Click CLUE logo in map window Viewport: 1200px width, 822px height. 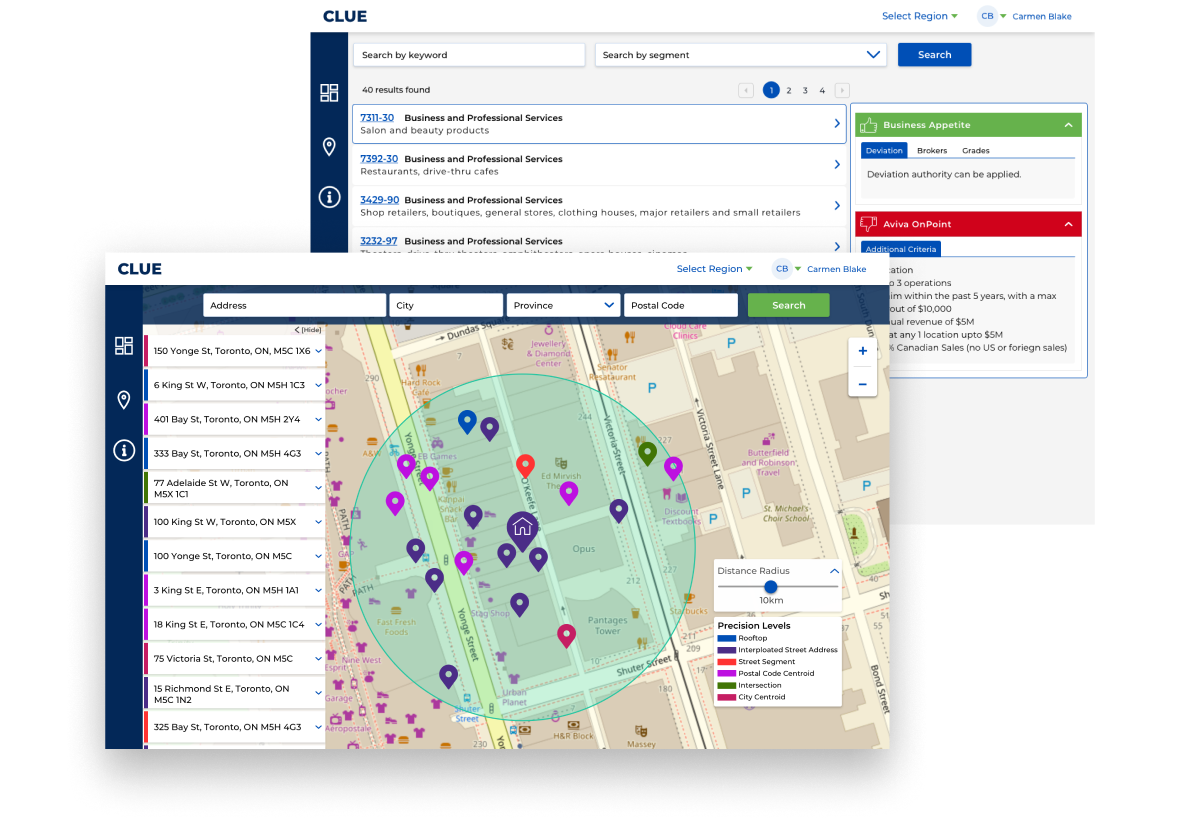coord(139,269)
